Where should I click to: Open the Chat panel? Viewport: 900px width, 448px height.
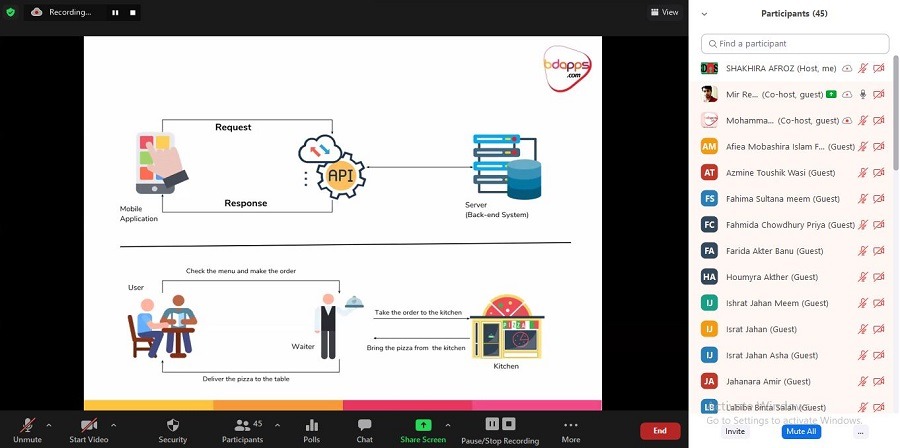tap(364, 430)
